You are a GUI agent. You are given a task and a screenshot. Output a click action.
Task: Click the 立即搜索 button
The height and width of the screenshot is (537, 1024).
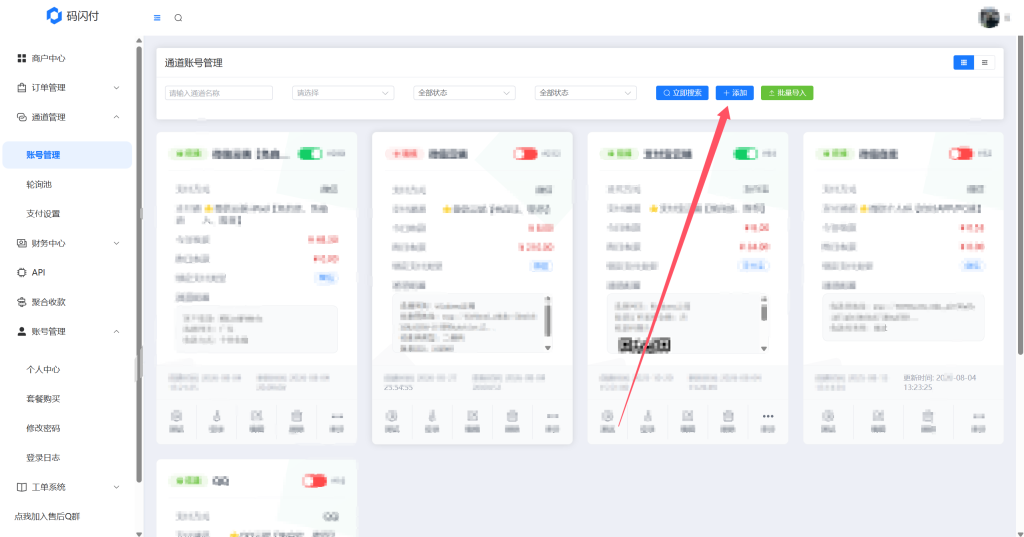click(x=682, y=93)
